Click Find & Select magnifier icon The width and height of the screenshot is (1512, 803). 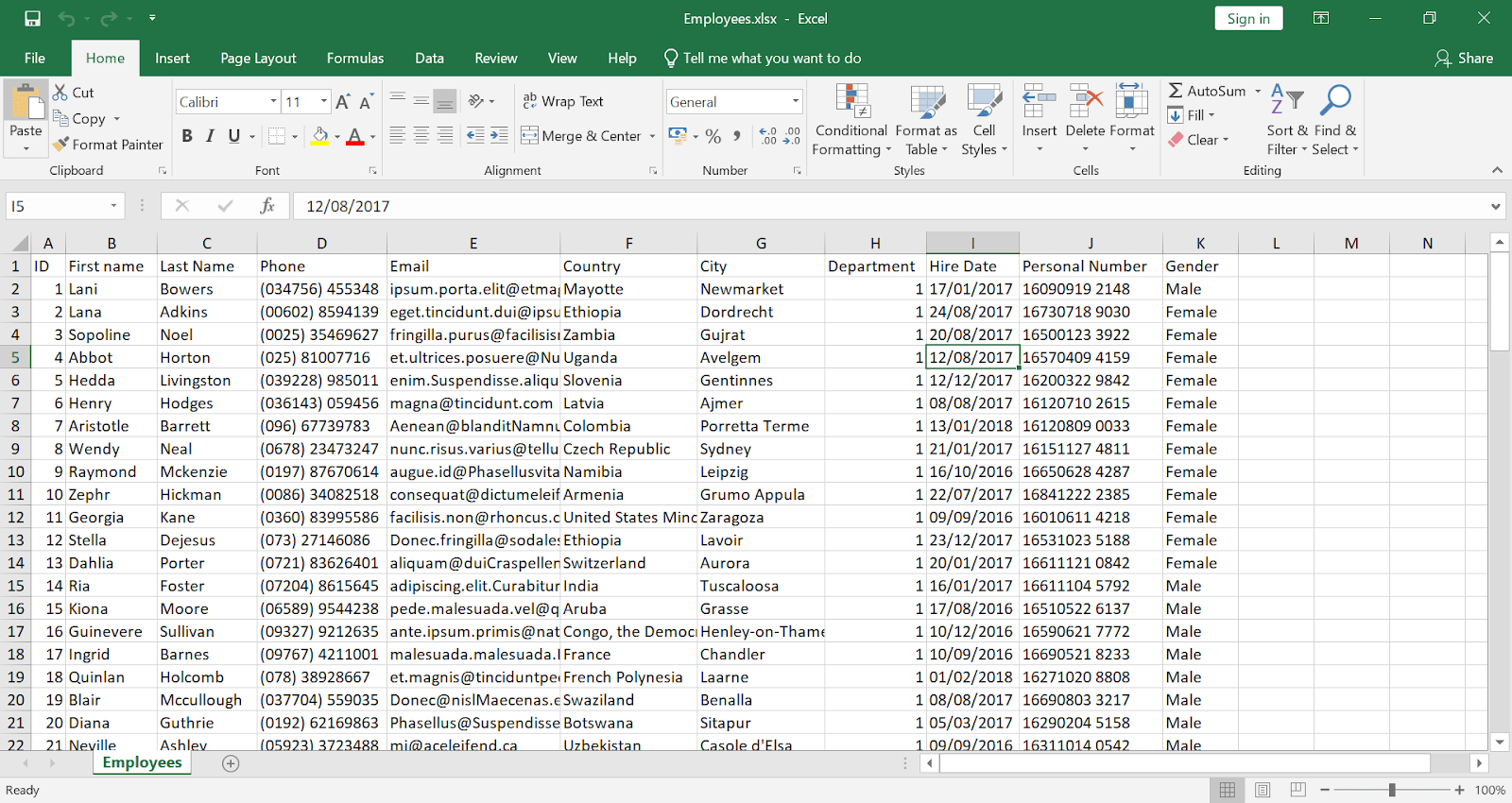pos(1335,99)
